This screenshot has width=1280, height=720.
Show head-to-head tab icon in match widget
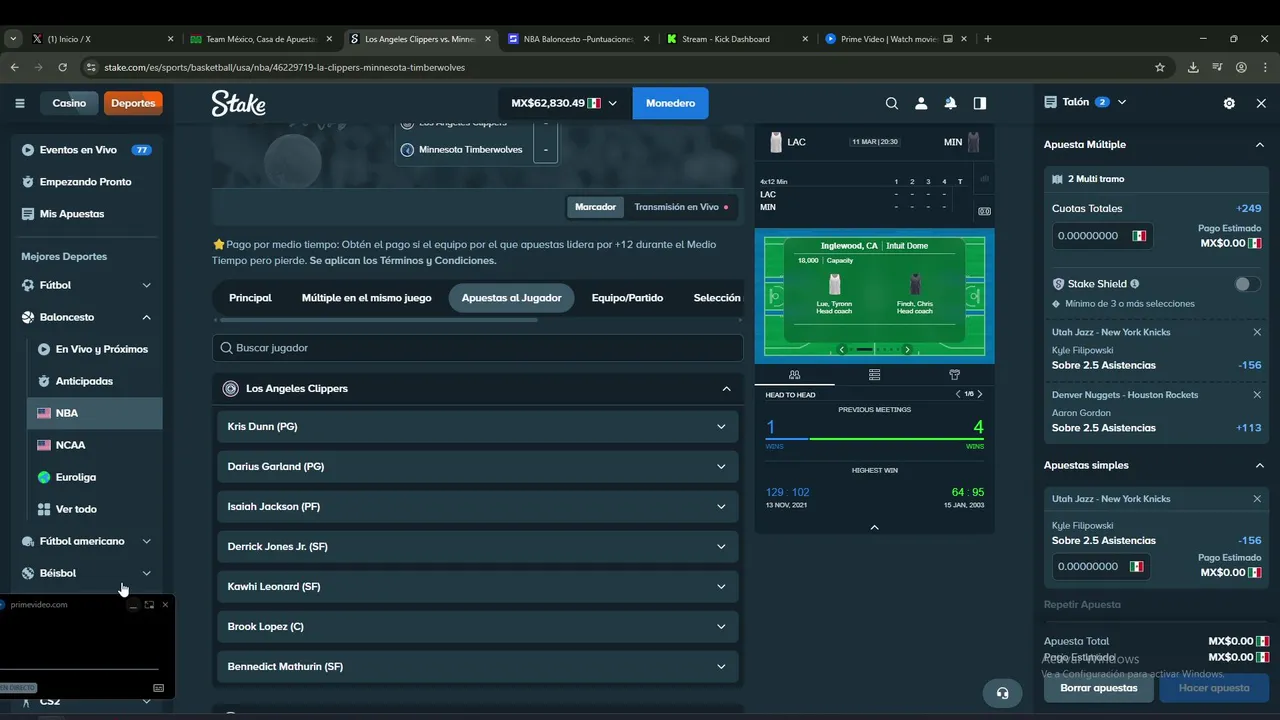pyautogui.click(x=794, y=375)
